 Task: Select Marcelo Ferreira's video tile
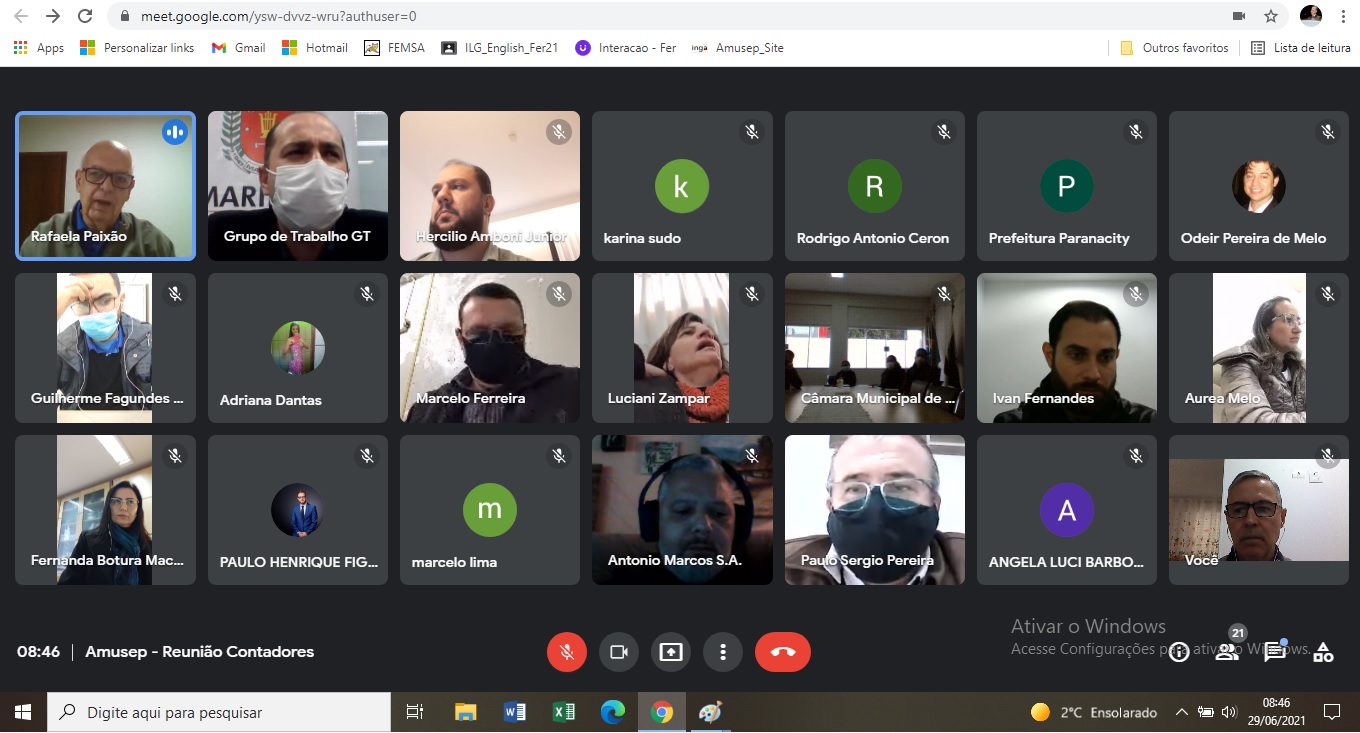(490, 348)
